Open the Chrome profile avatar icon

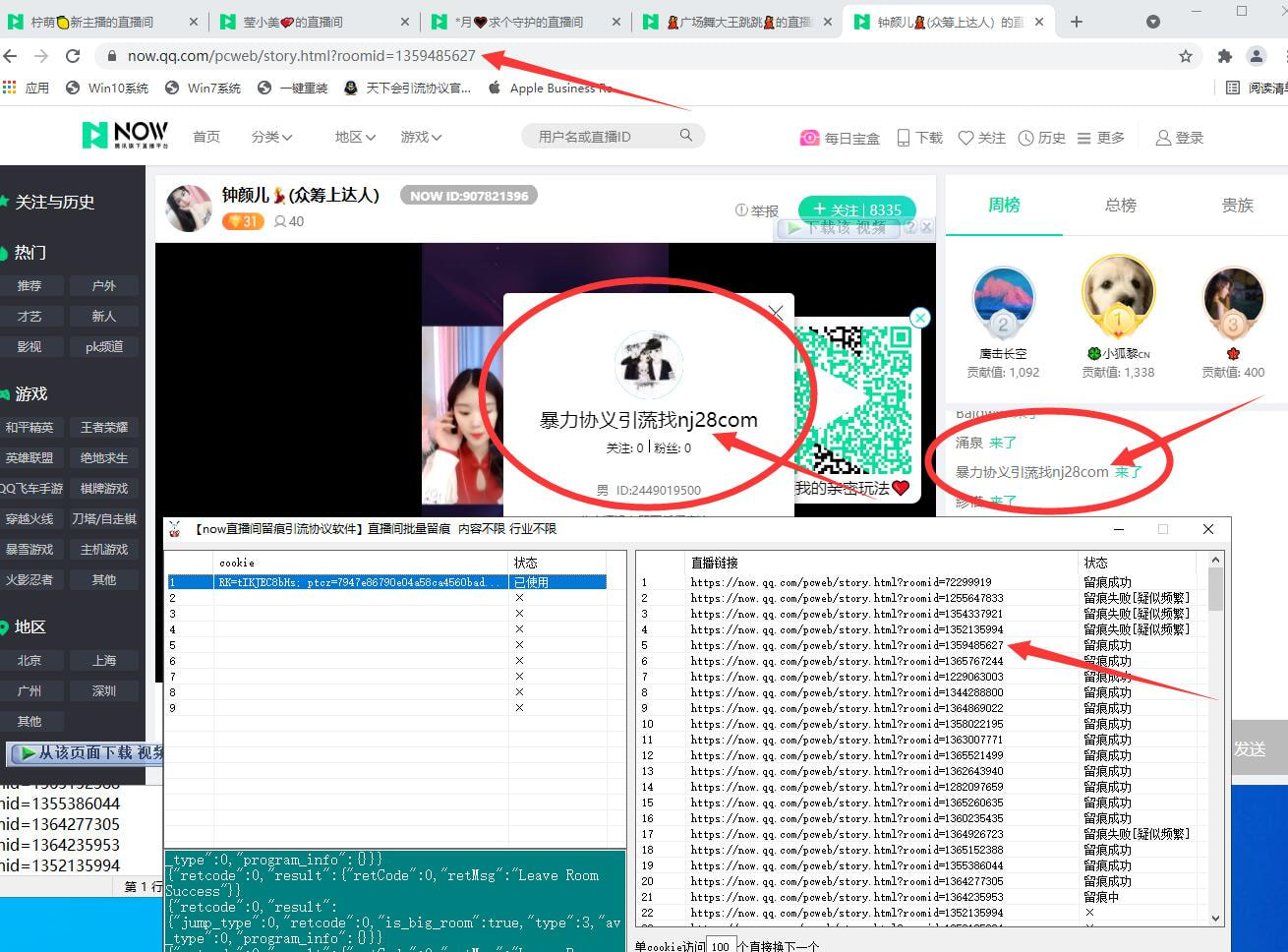(x=1256, y=56)
